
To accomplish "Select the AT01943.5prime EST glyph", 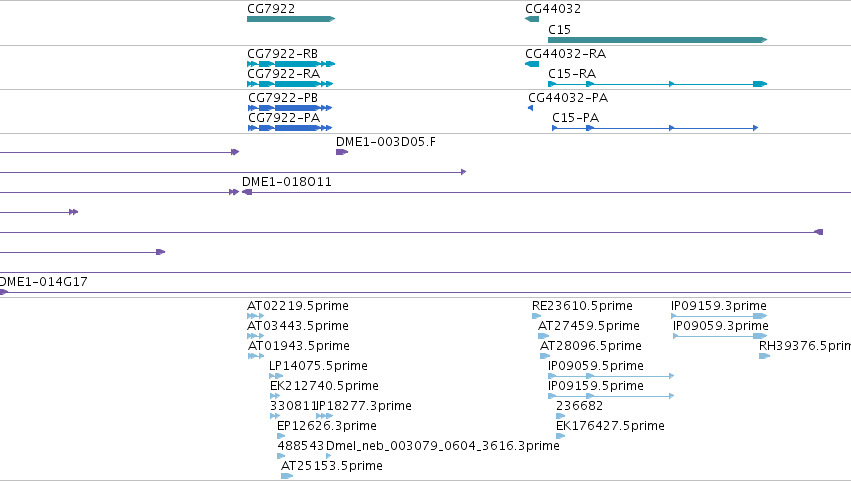I will [x=256, y=356].
